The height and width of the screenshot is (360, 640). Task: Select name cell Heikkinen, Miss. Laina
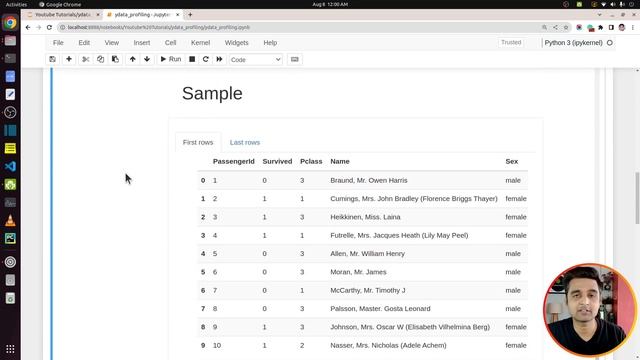tap(365, 217)
